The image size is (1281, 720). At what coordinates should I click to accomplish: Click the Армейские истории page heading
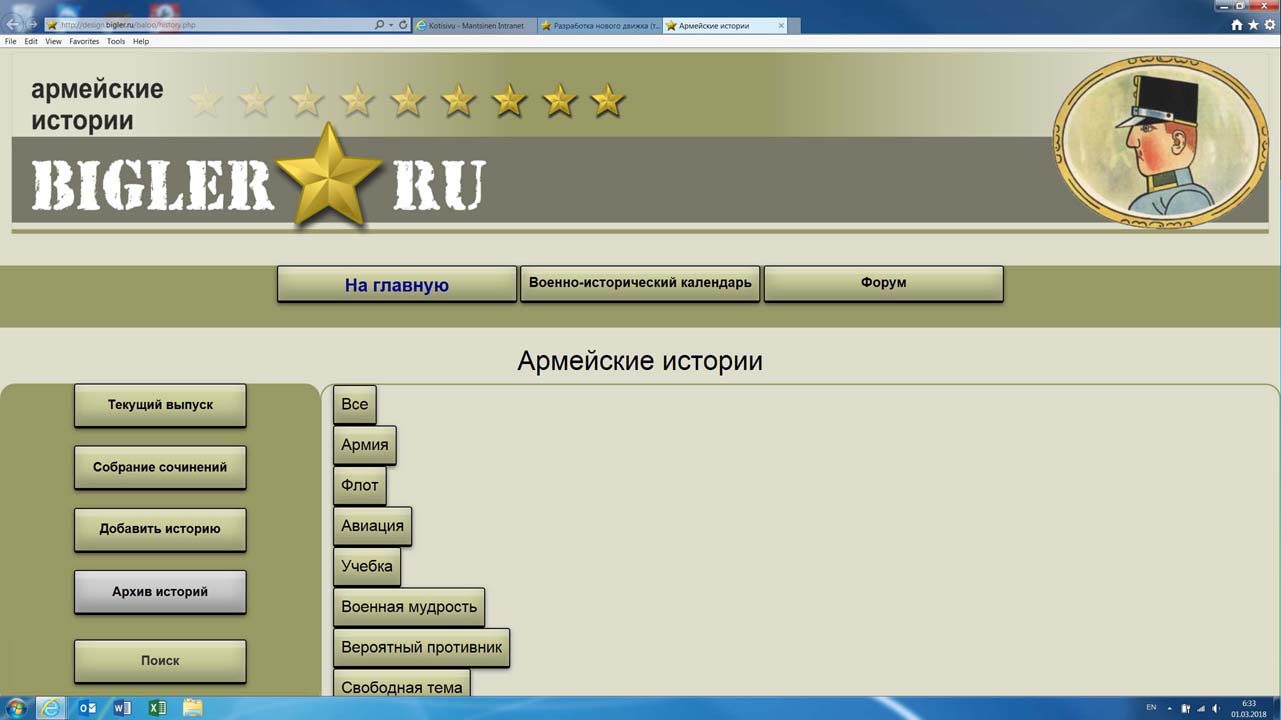click(640, 361)
